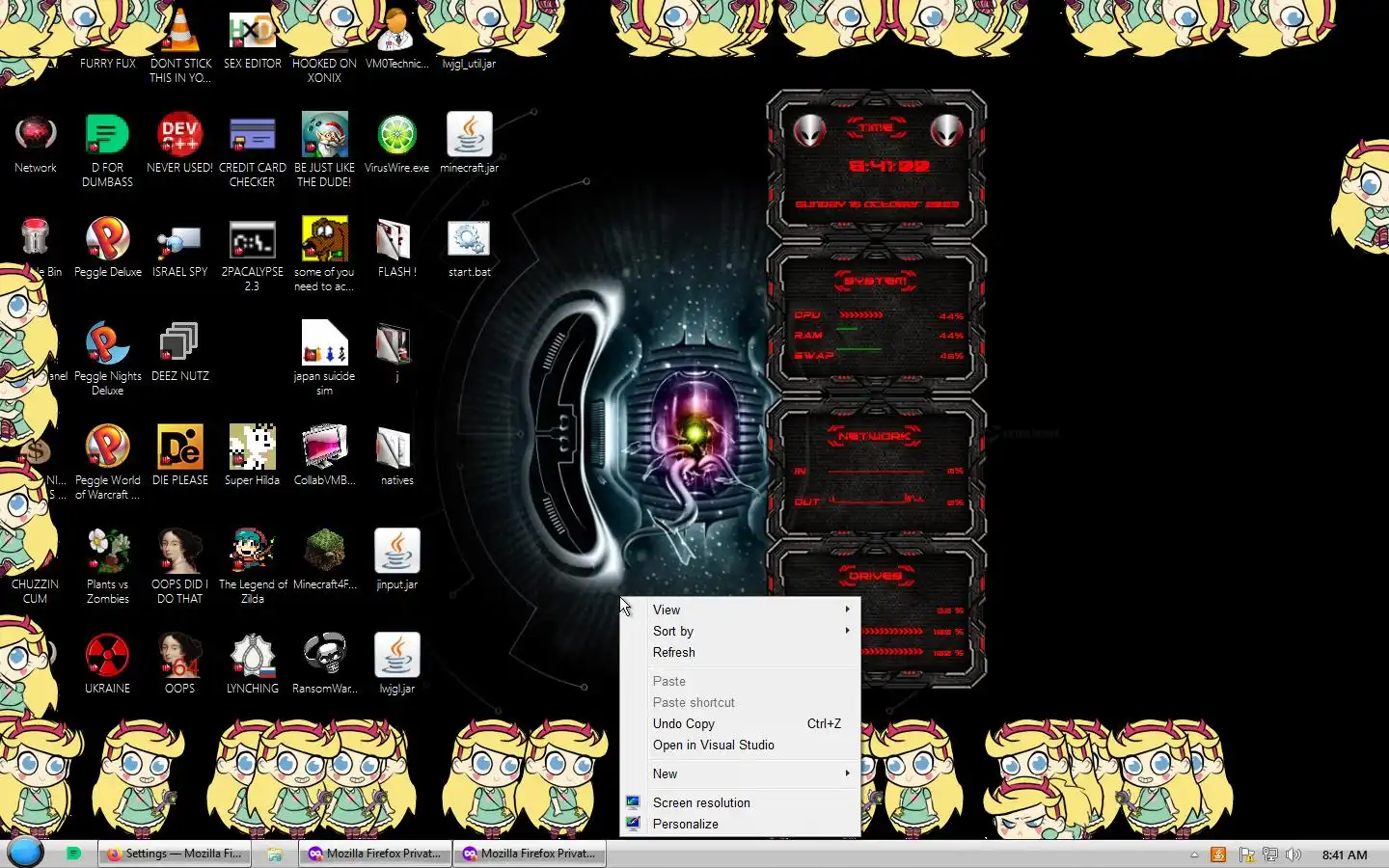The image size is (1389, 868).
Task: Open the Peggle Deluxe shortcut
Action: point(108,239)
